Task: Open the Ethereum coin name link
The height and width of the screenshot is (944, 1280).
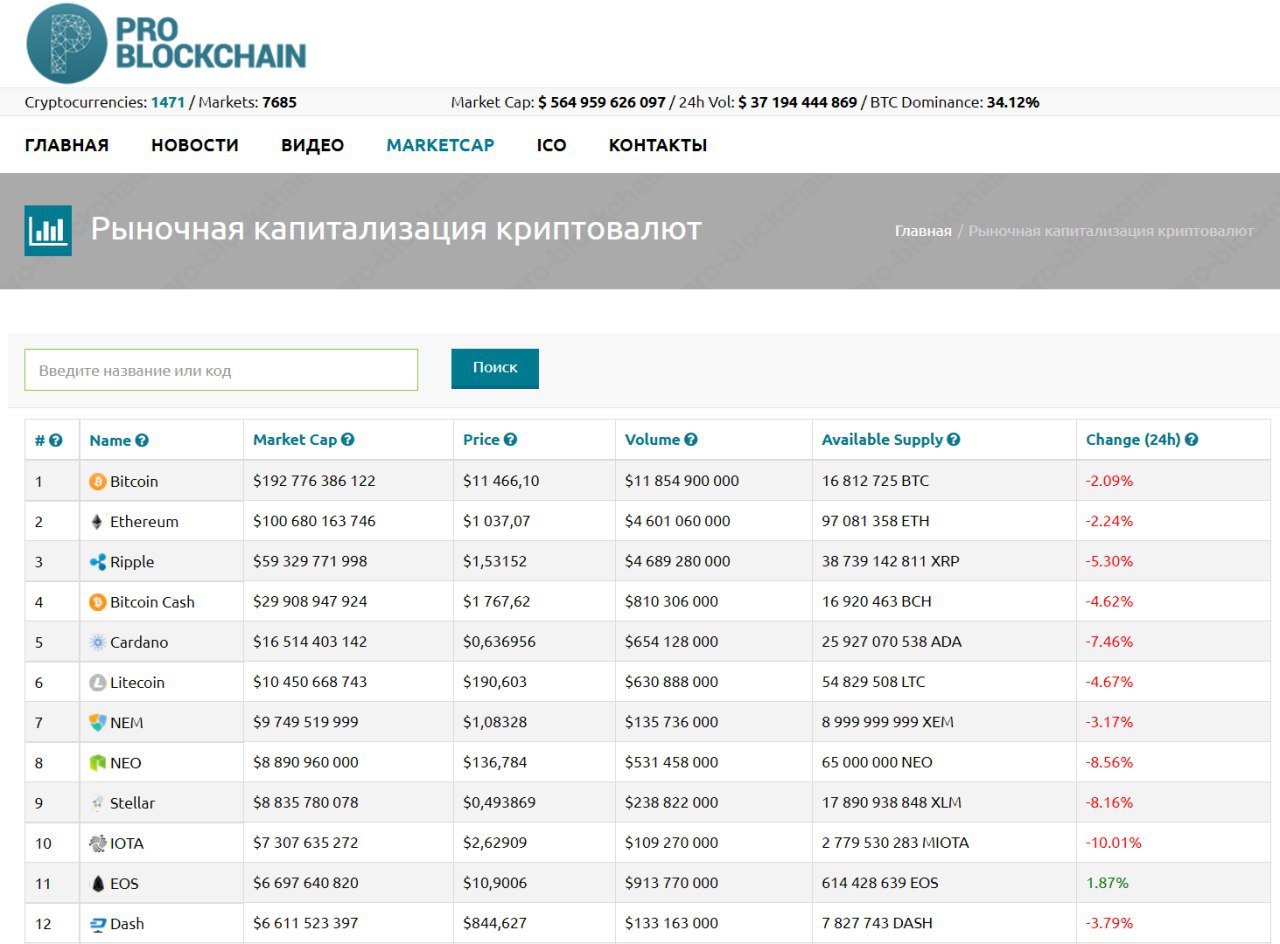Action: point(144,522)
